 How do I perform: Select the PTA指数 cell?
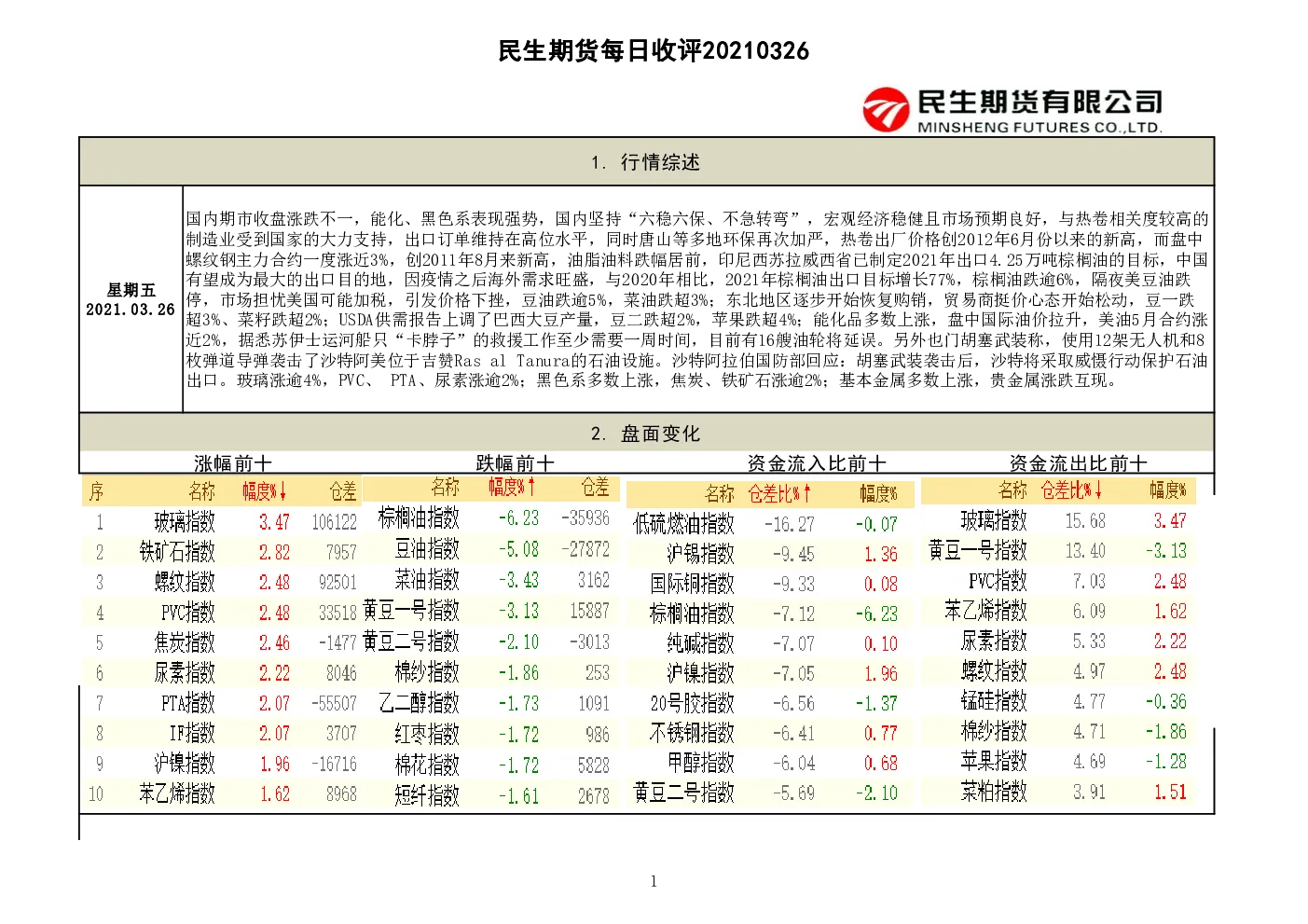point(188,703)
